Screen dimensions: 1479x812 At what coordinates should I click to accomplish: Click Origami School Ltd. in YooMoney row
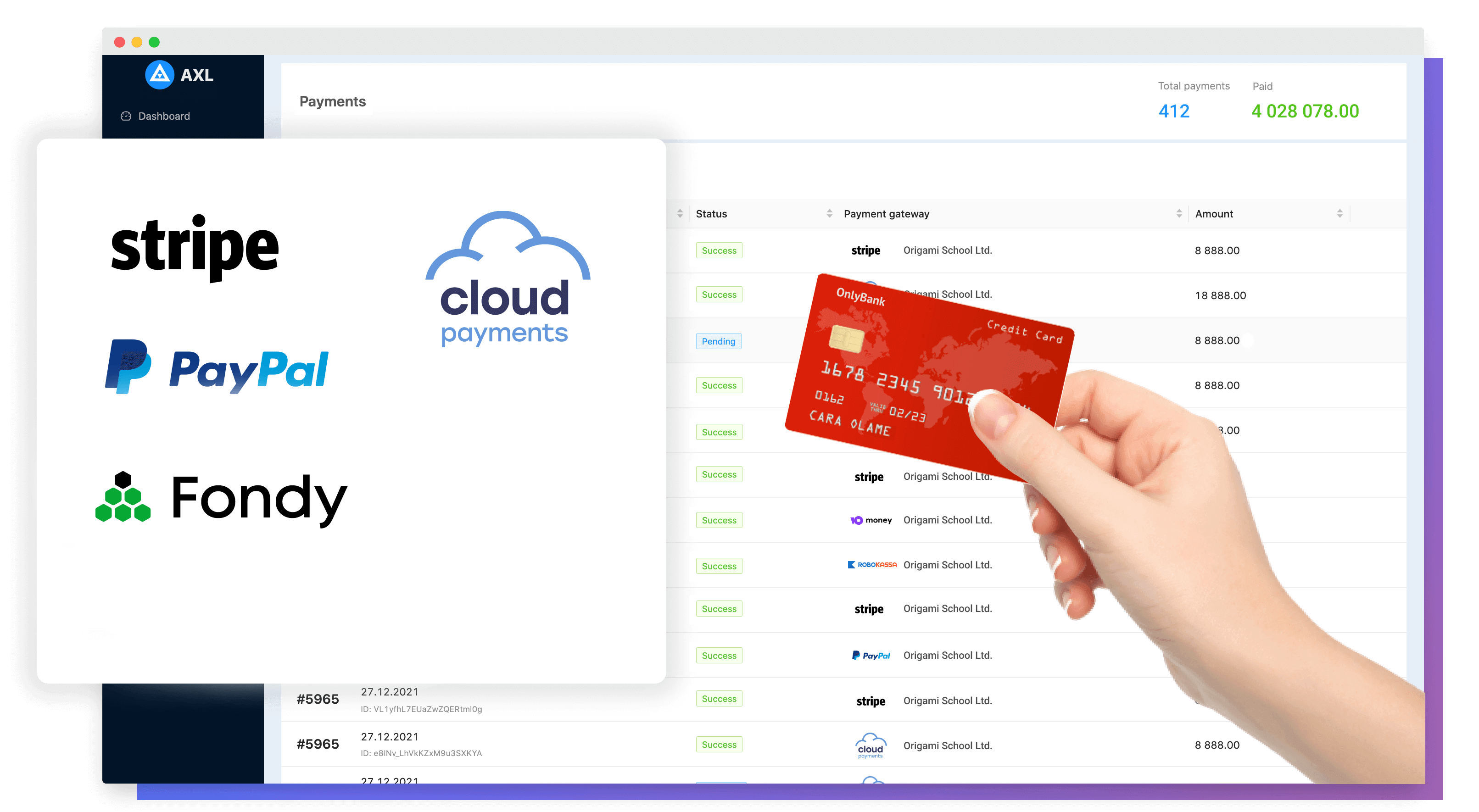pos(947,520)
